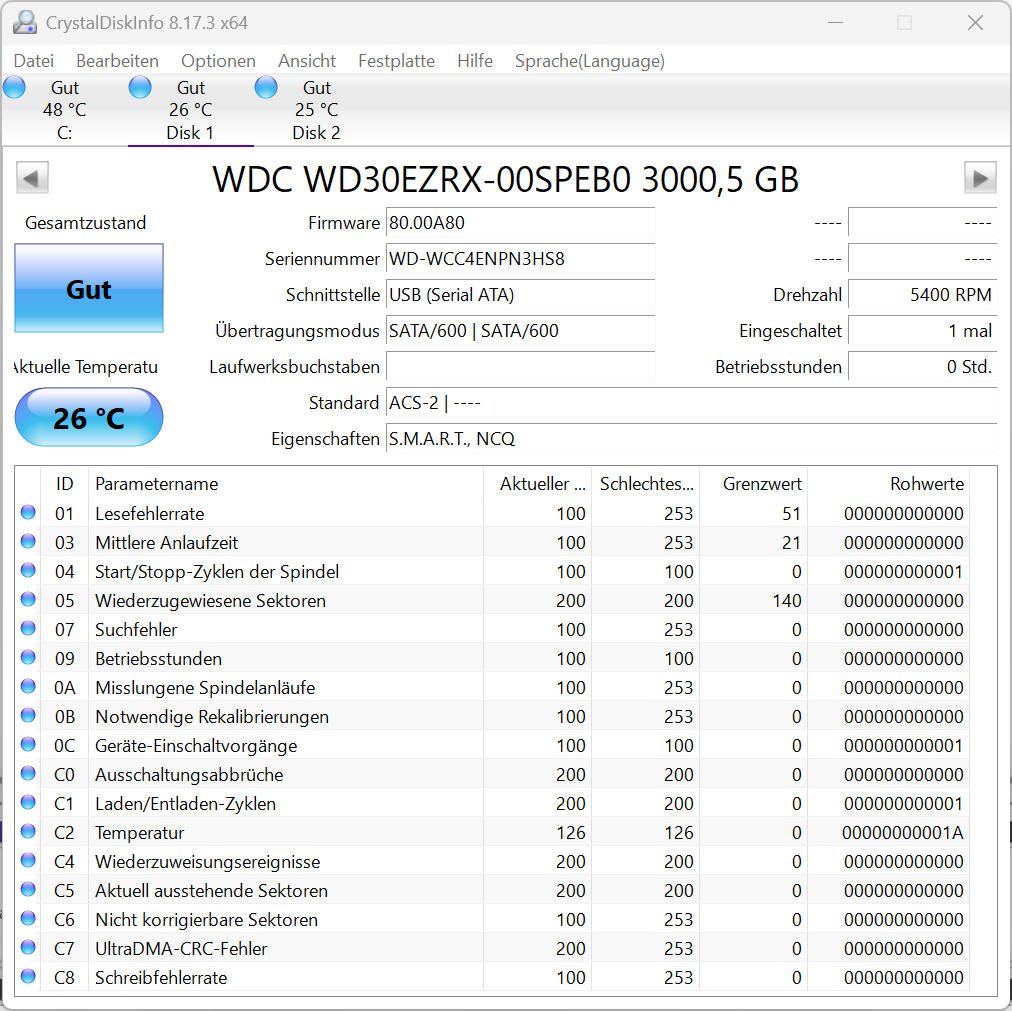Click status orb of UltraDMA-CRC-Fehler row
The image size is (1012, 1011).
pos(28,948)
